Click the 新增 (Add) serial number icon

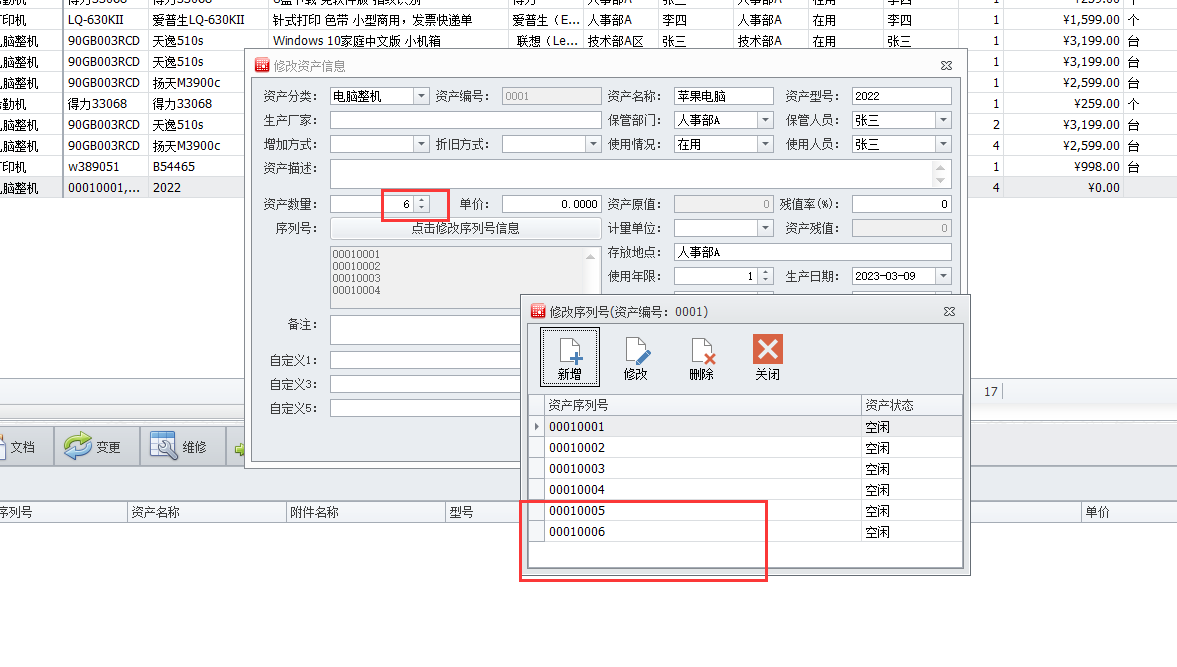[569, 357]
